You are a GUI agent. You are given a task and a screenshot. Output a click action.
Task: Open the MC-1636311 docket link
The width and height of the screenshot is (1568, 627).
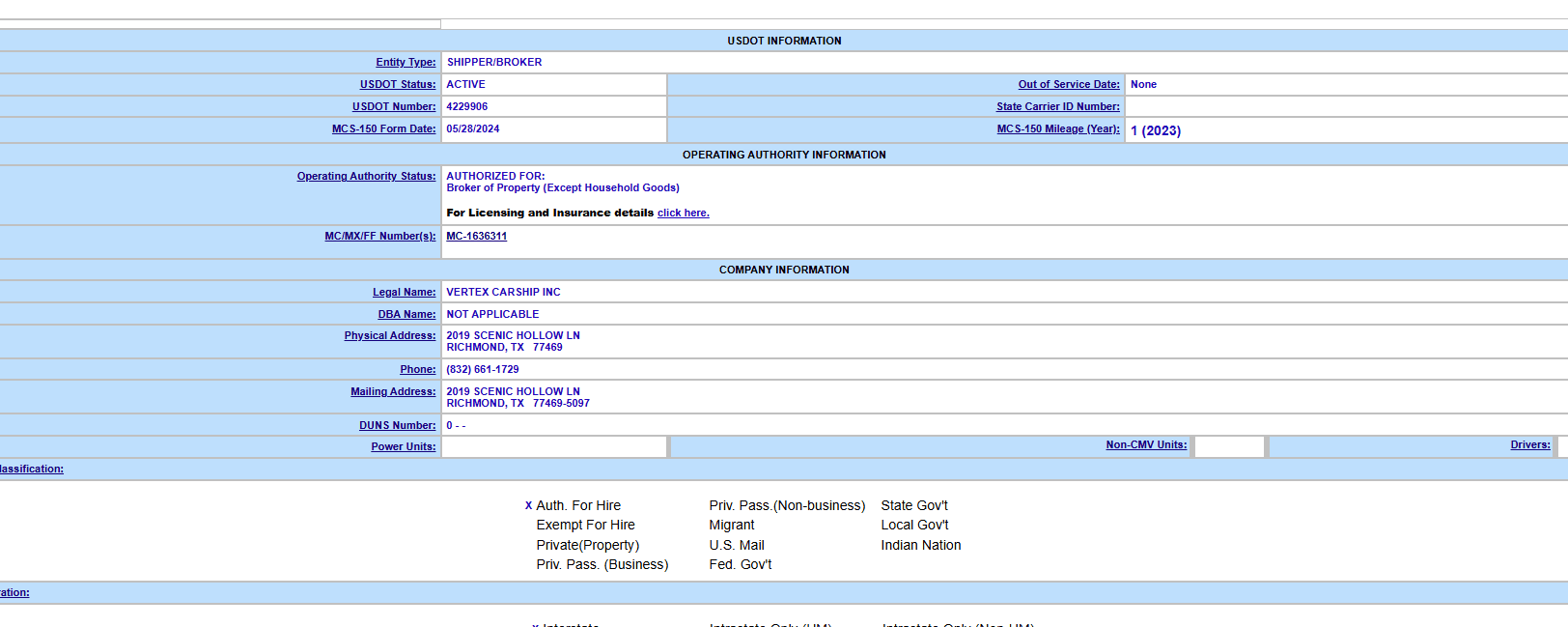click(x=476, y=236)
